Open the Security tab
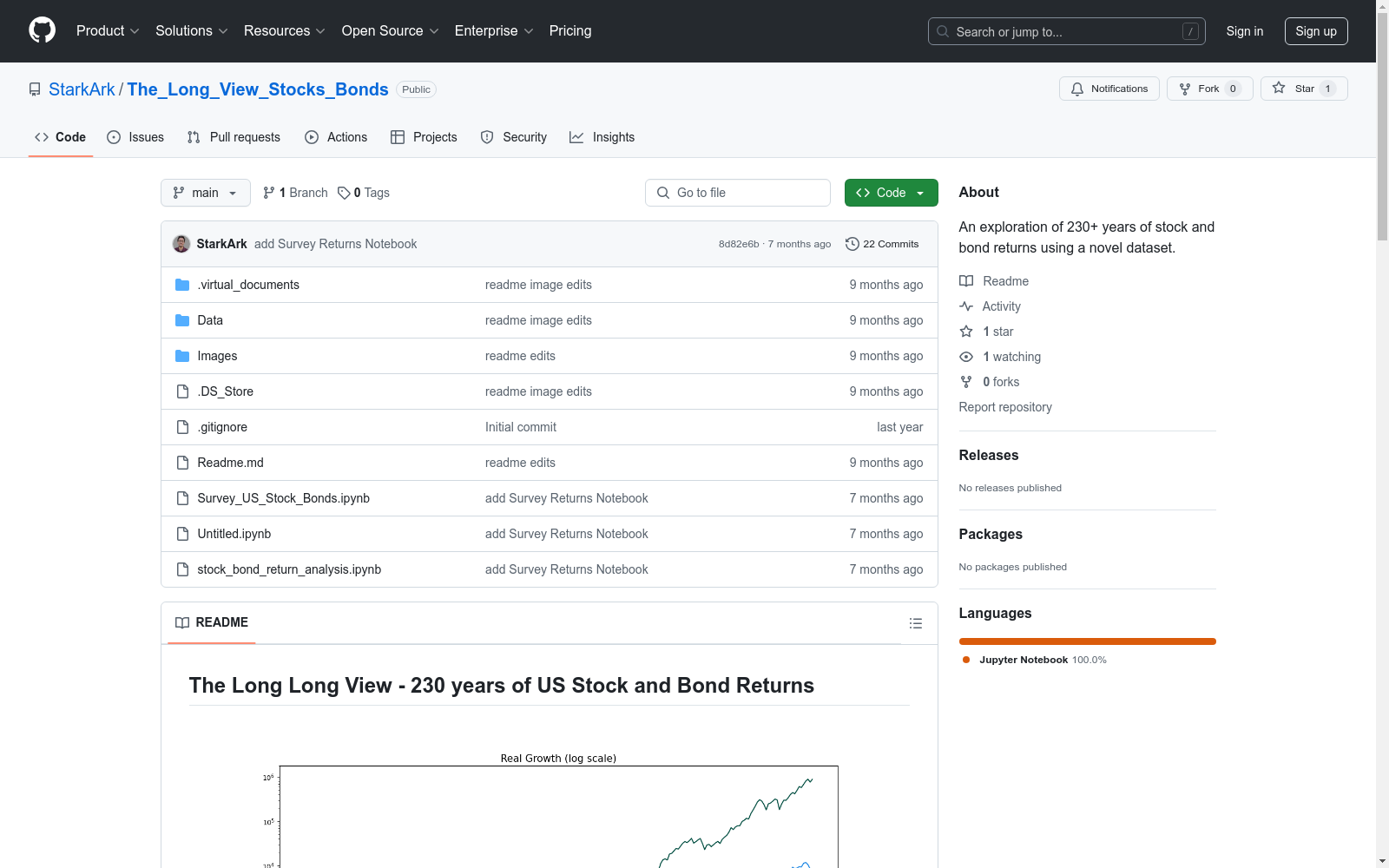This screenshot has height=868, width=1389. tap(514, 137)
